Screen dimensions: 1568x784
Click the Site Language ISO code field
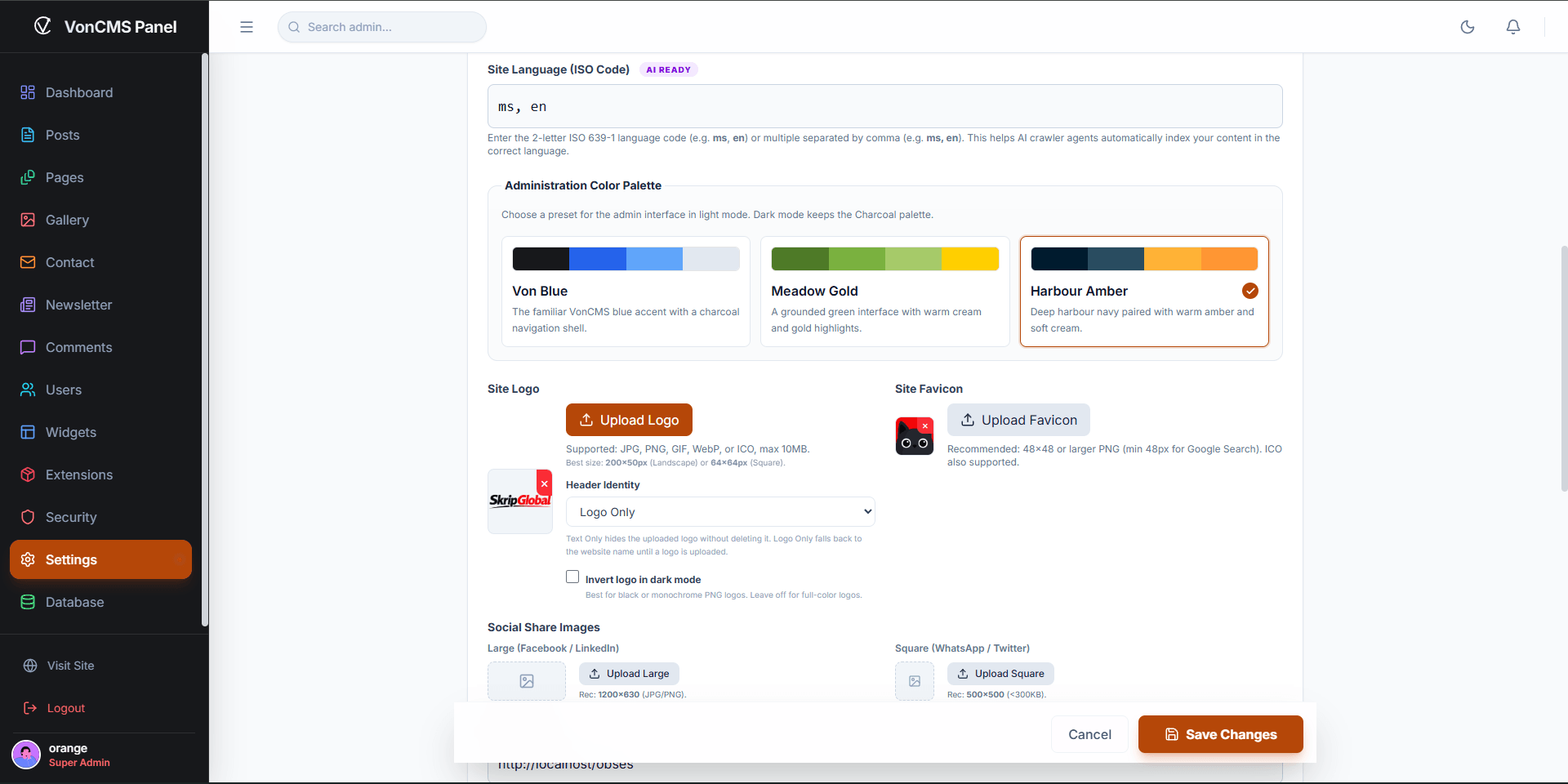tap(884, 106)
